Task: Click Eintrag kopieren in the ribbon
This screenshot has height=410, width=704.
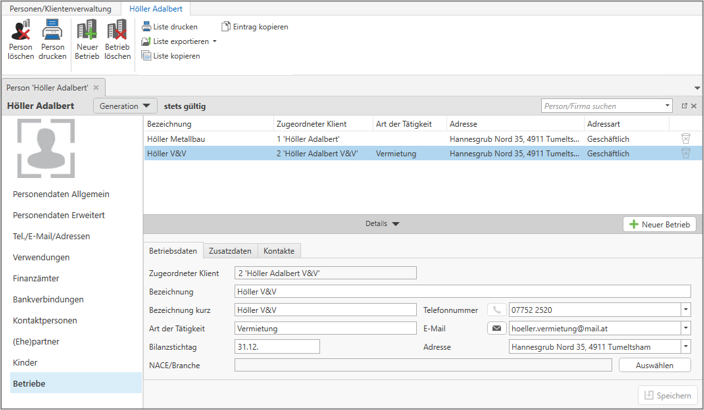Action: point(254,27)
